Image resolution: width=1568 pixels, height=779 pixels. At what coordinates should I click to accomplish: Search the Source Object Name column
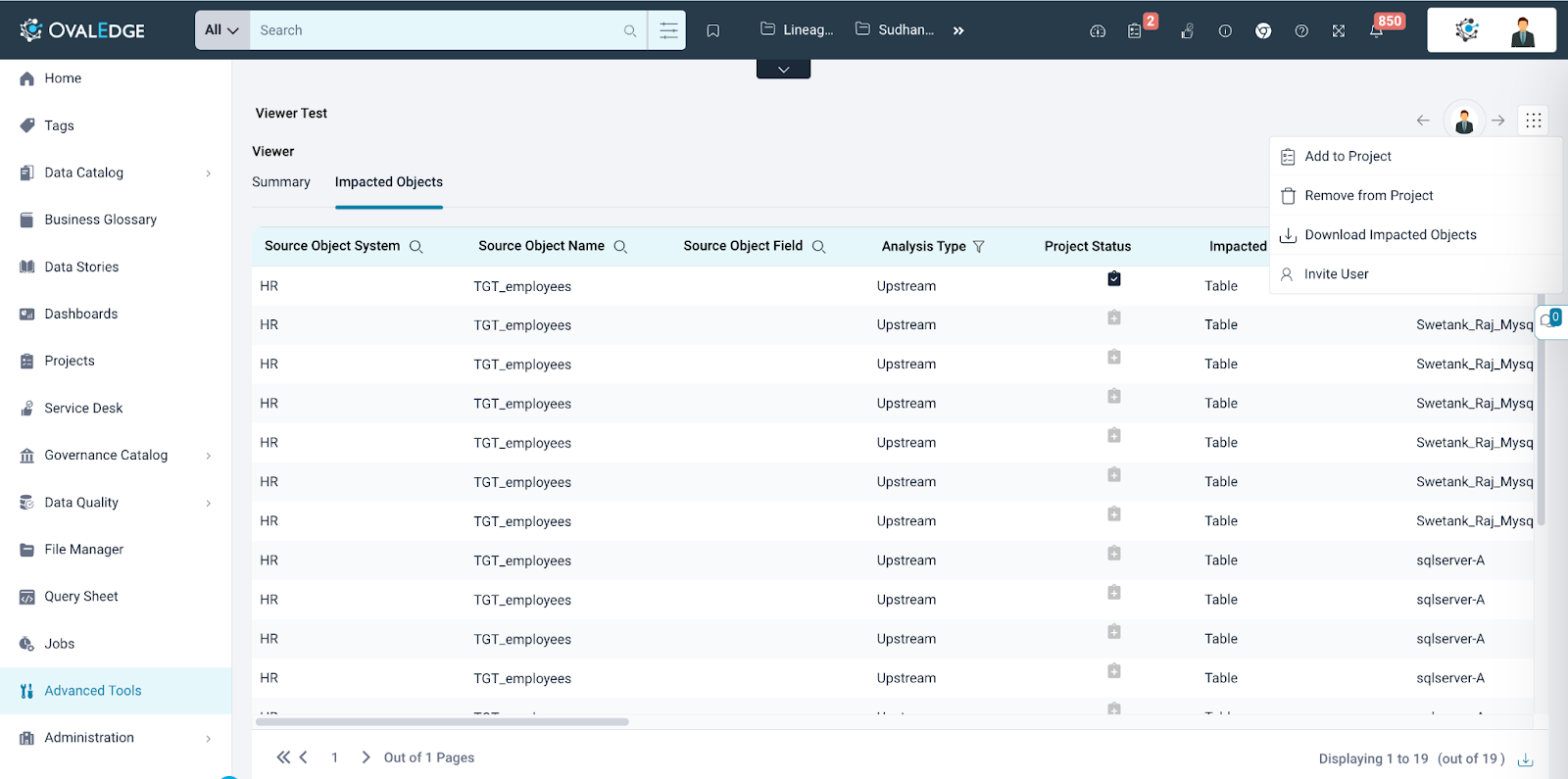tap(620, 247)
